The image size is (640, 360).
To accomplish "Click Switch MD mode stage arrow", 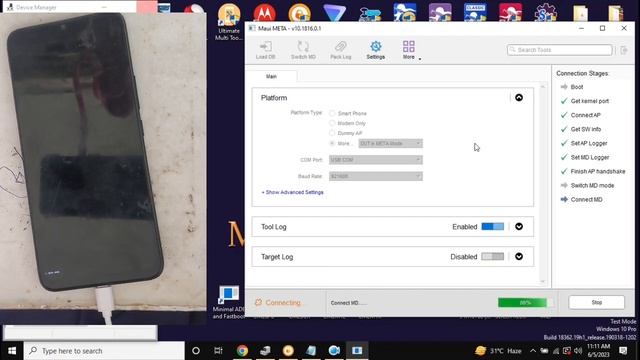I will (564, 185).
